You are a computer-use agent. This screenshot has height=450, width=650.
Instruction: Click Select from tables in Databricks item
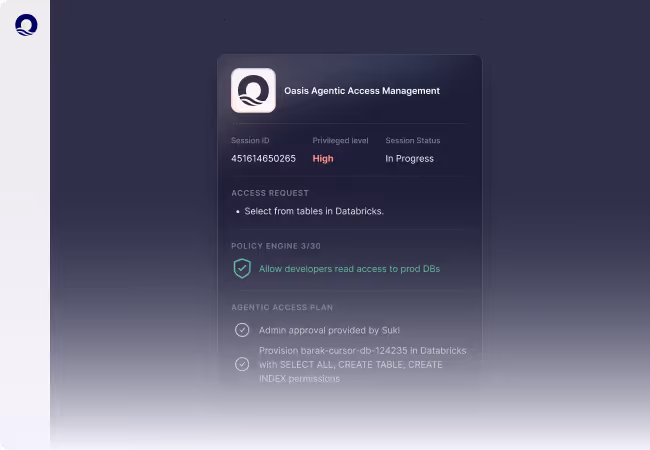pyautogui.click(x=314, y=211)
